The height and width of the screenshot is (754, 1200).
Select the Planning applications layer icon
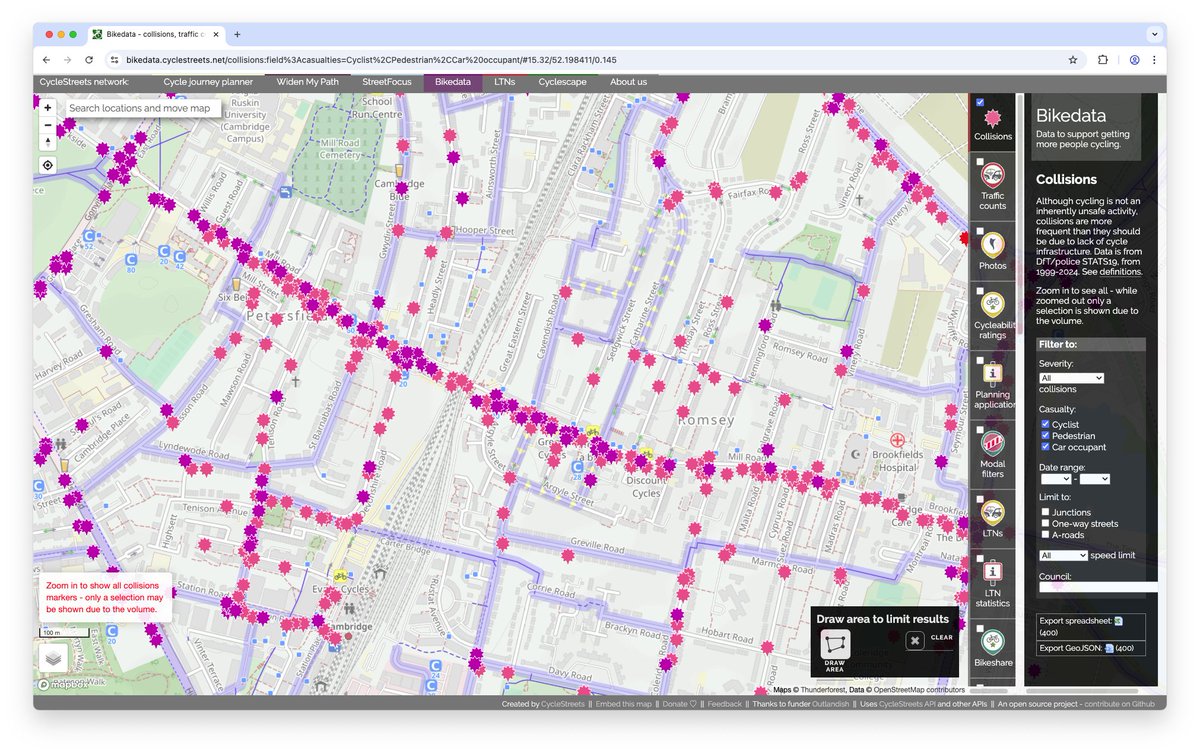pos(993,373)
